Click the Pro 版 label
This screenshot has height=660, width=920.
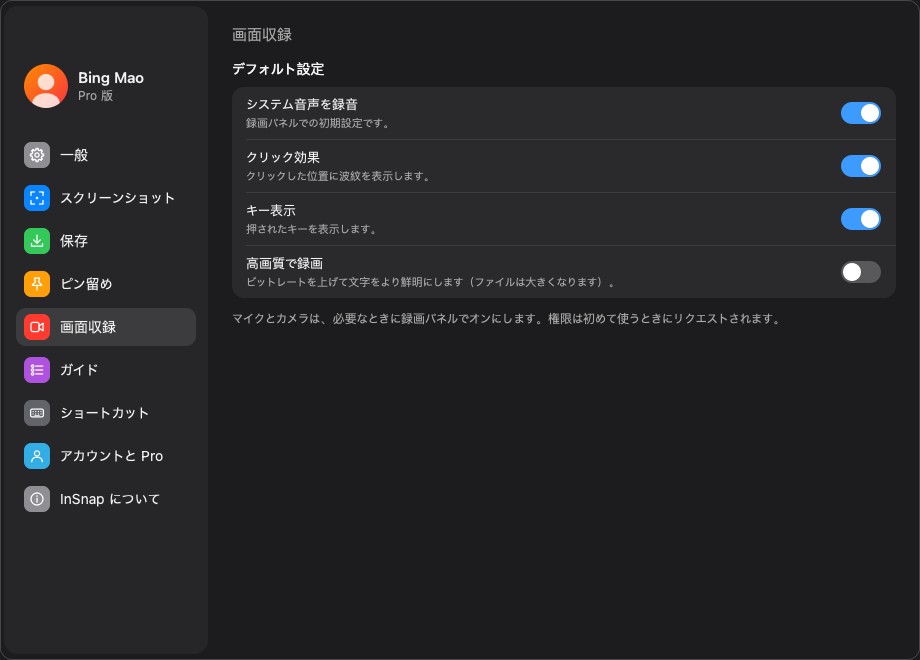pos(96,96)
